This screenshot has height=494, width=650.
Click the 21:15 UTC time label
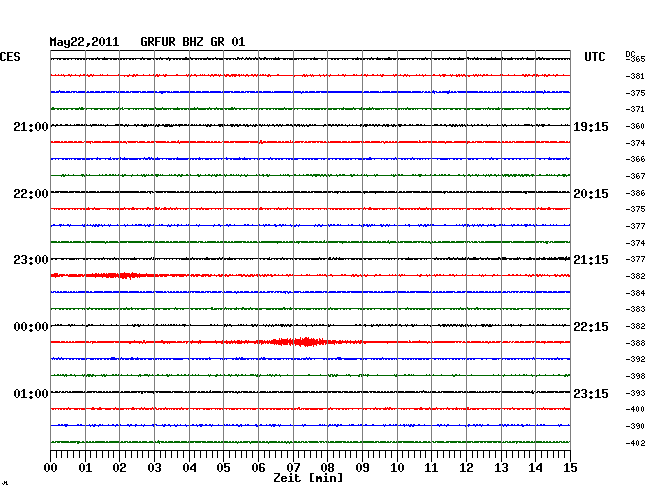coord(591,260)
